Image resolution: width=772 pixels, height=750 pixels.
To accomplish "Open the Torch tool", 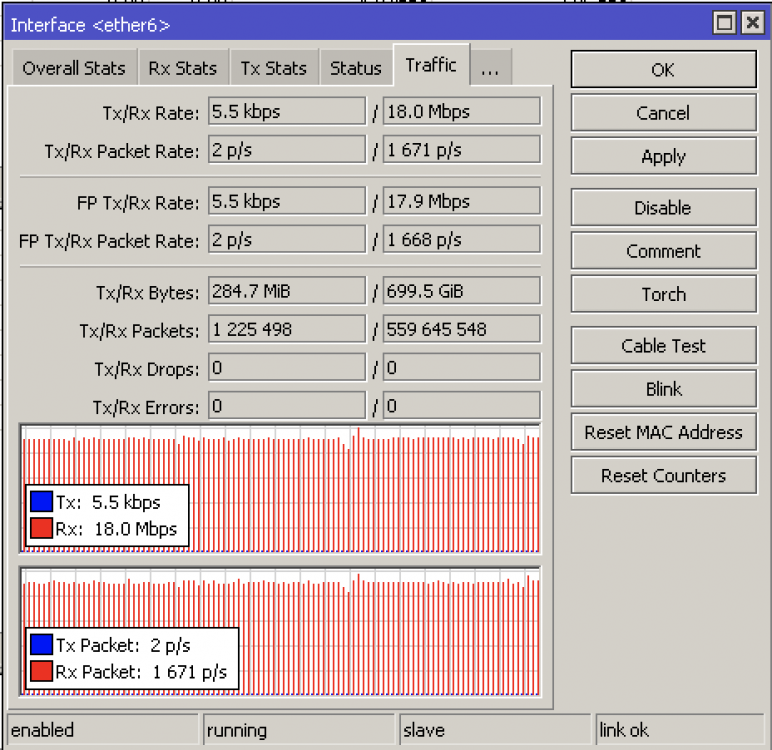I will (x=663, y=294).
